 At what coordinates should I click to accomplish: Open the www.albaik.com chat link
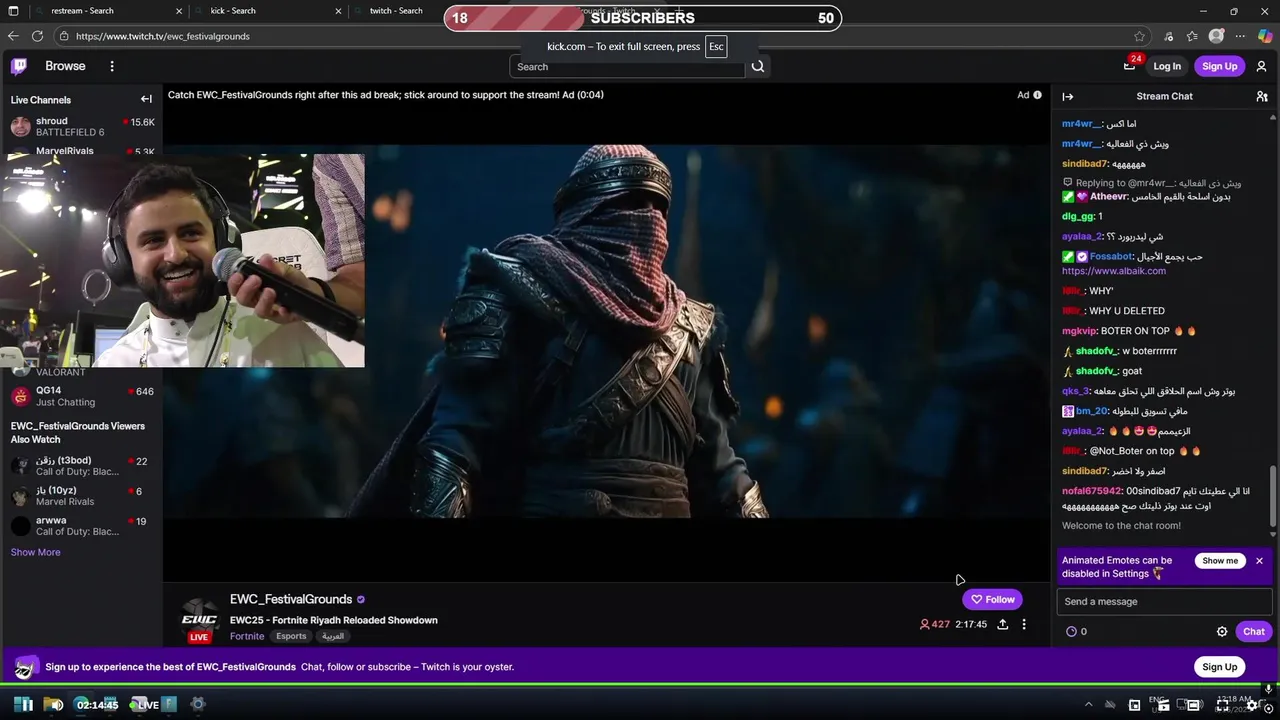point(1113,271)
